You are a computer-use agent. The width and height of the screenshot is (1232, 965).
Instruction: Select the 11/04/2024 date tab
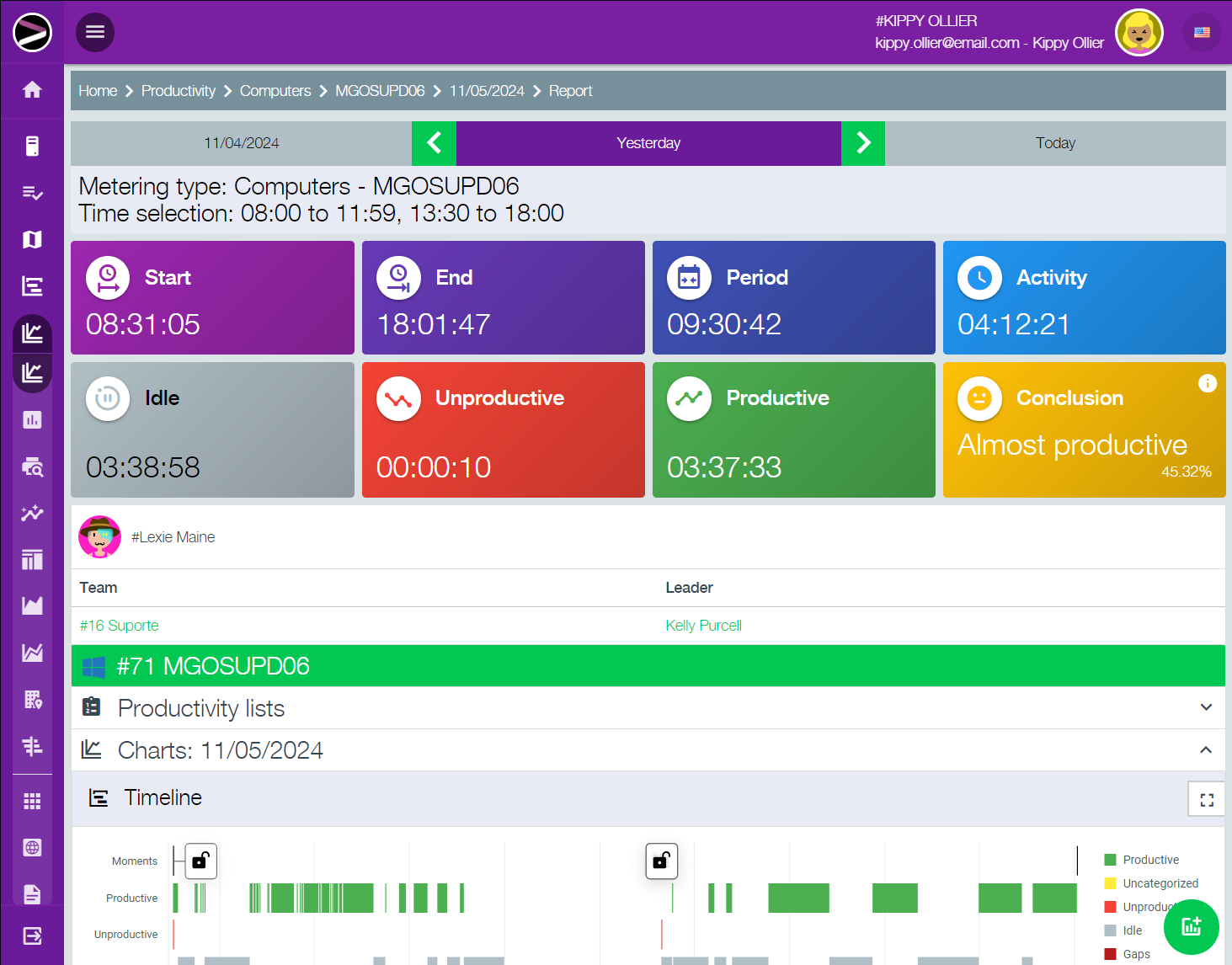242,143
